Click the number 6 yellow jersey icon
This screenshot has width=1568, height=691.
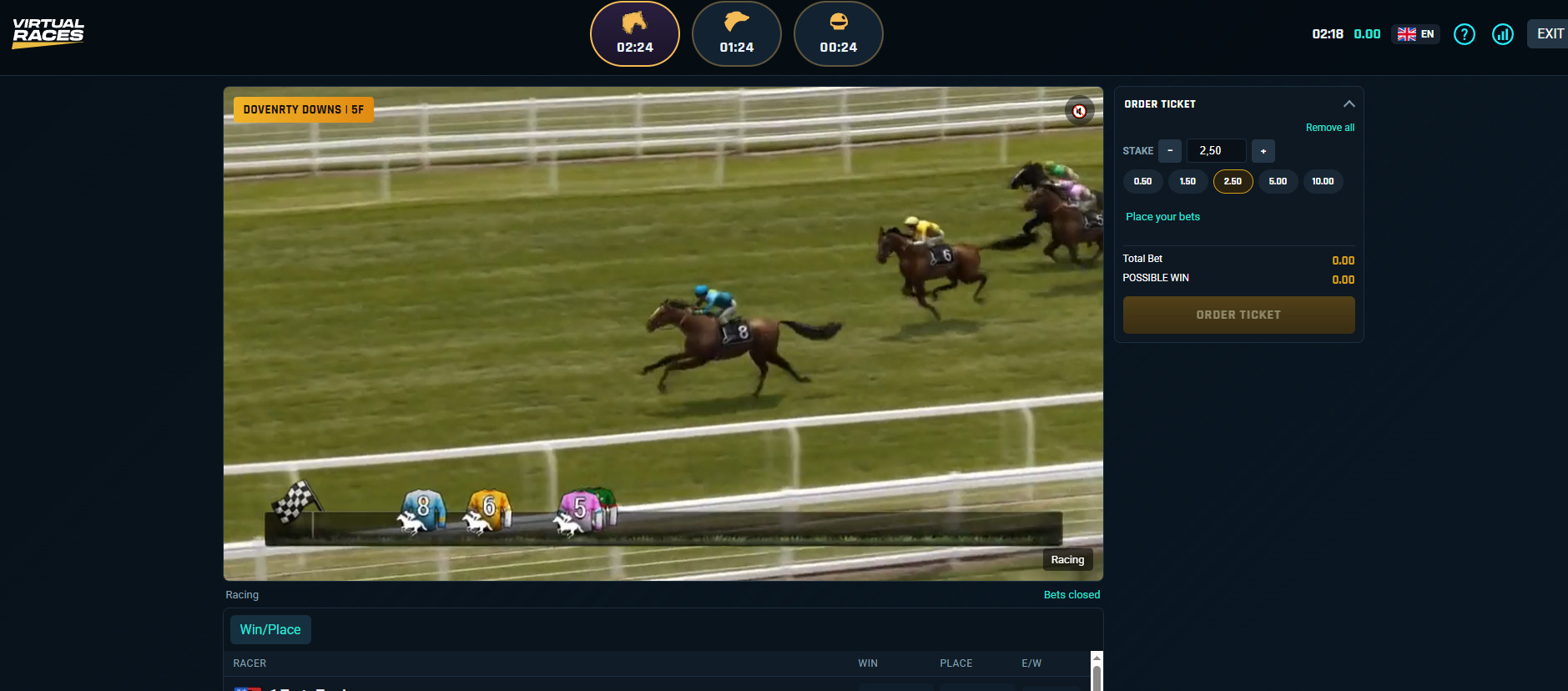489,511
